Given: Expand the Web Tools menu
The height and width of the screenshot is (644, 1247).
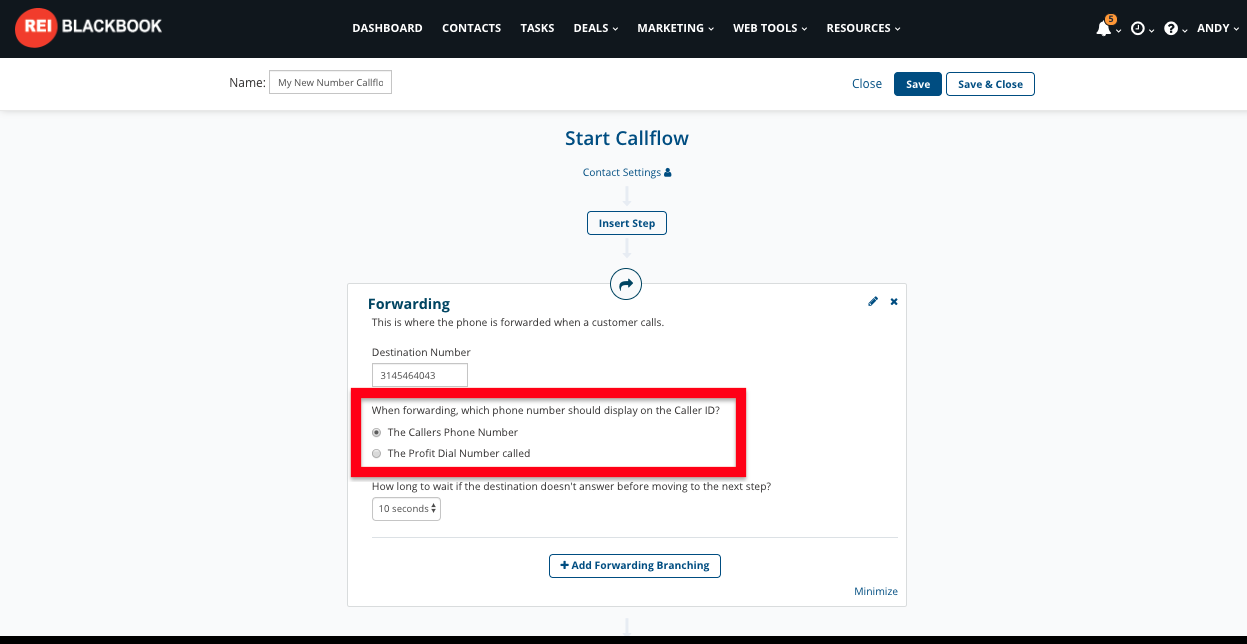Looking at the screenshot, I should [x=770, y=28].
